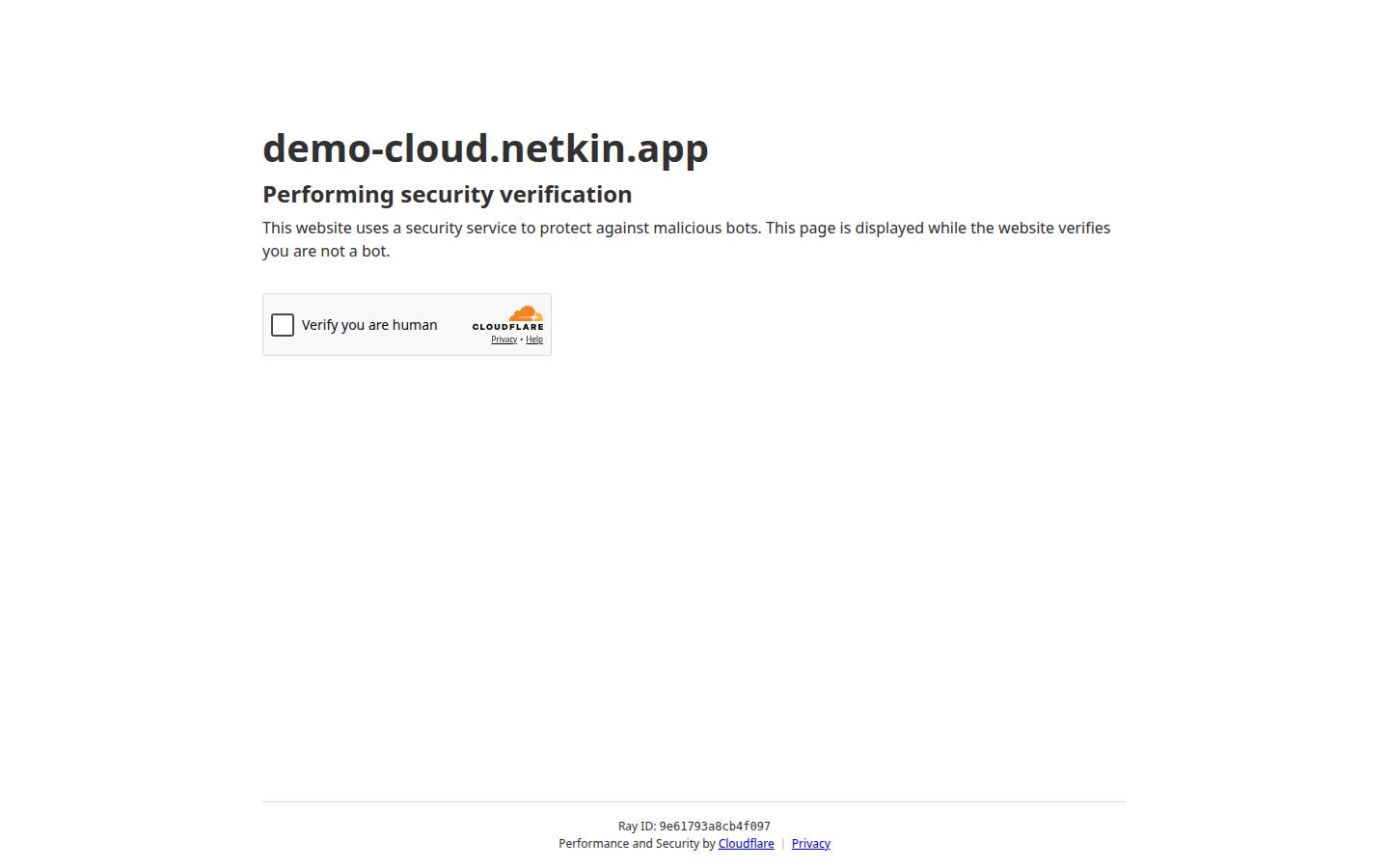Follow the Cloudflare link in the footer

tap(746, 844)
